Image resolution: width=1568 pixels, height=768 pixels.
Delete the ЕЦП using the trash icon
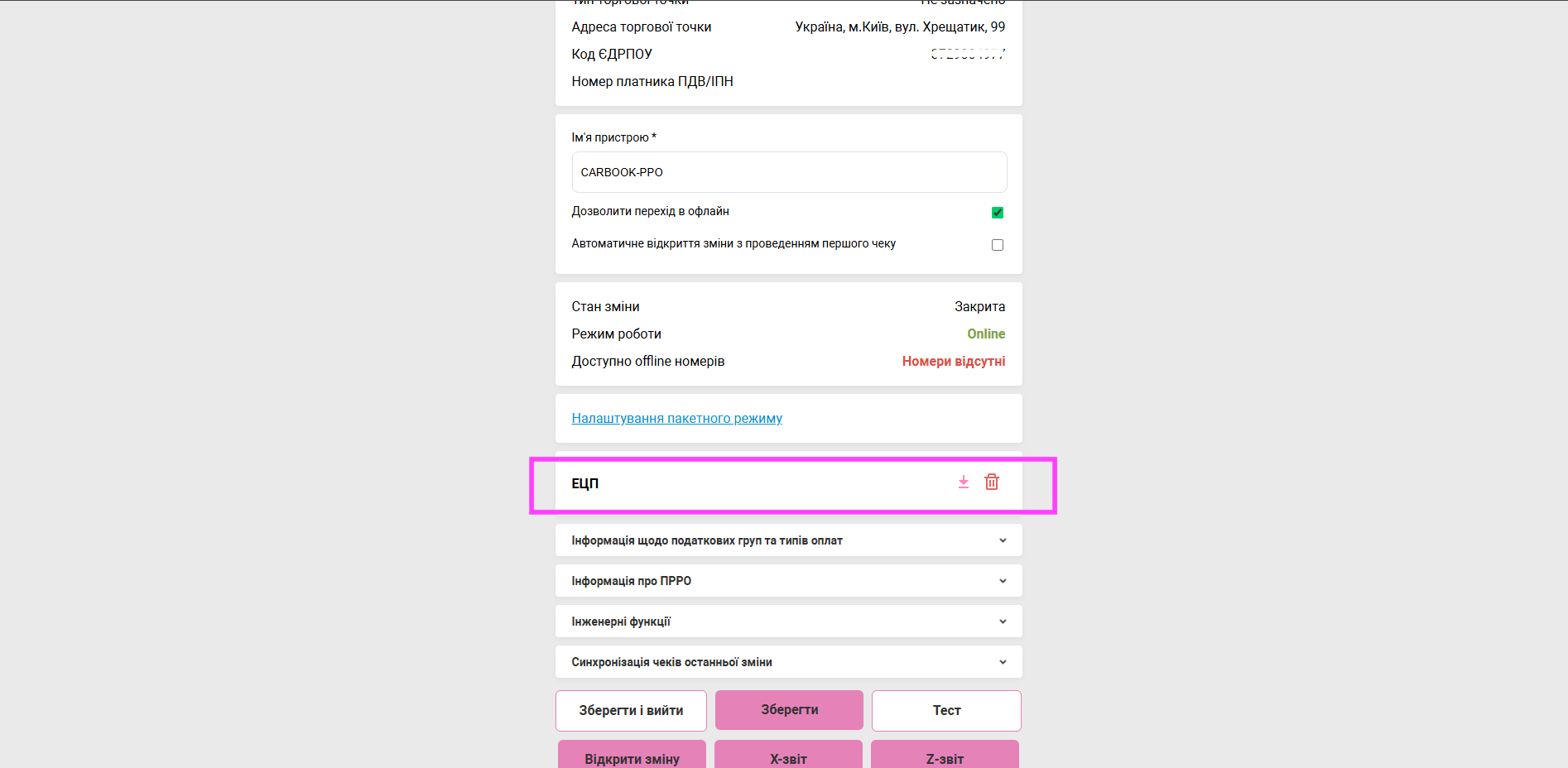[x=992, y=482]
